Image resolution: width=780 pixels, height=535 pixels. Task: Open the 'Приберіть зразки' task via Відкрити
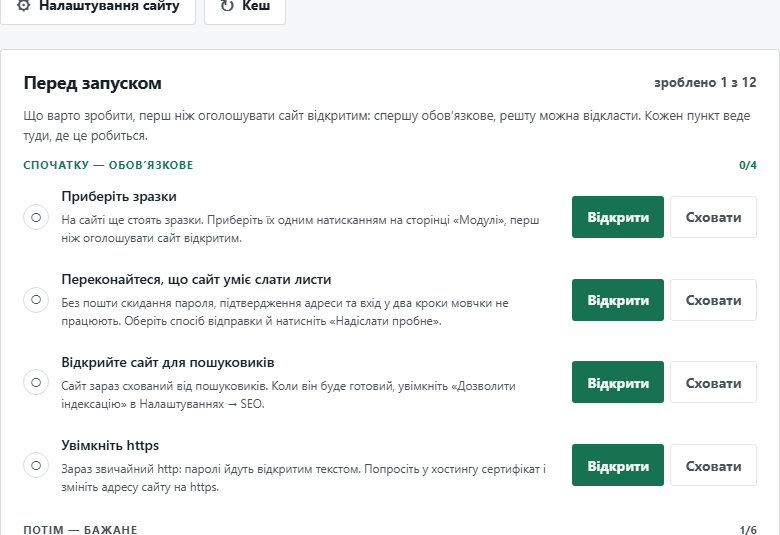coord(617,217)
